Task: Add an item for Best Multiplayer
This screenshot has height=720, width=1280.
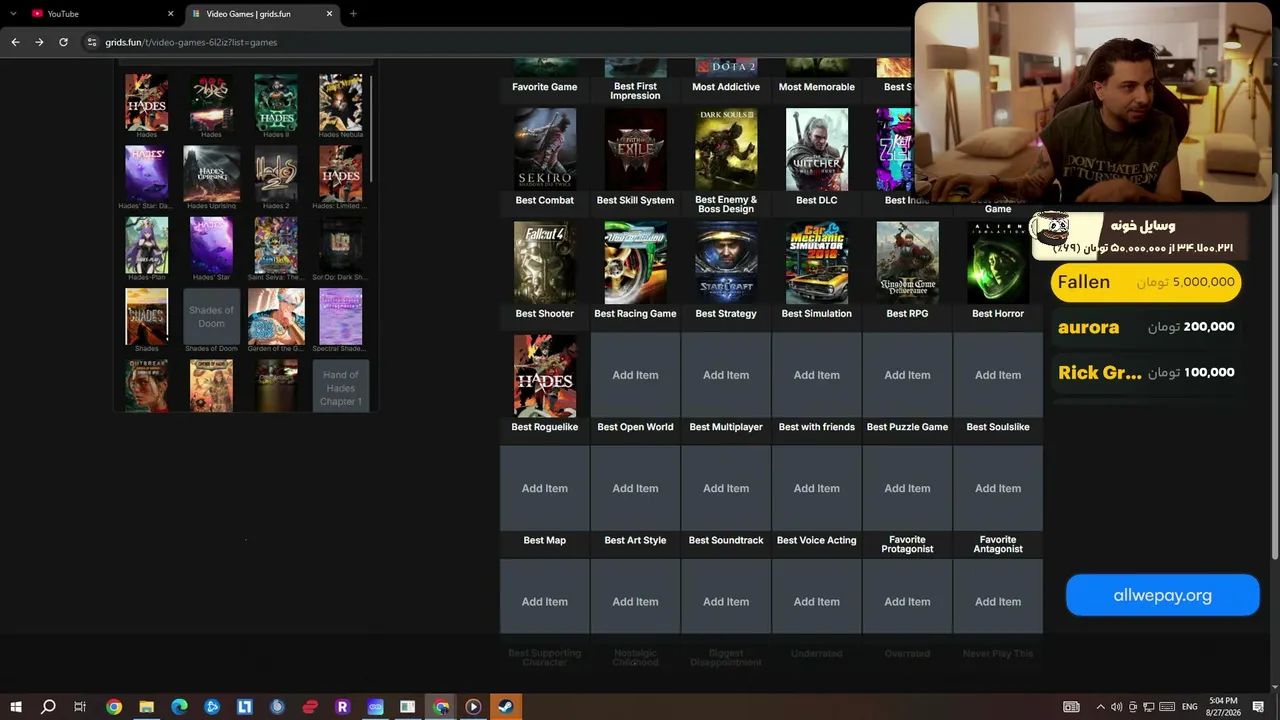Action: pos(726,375)
